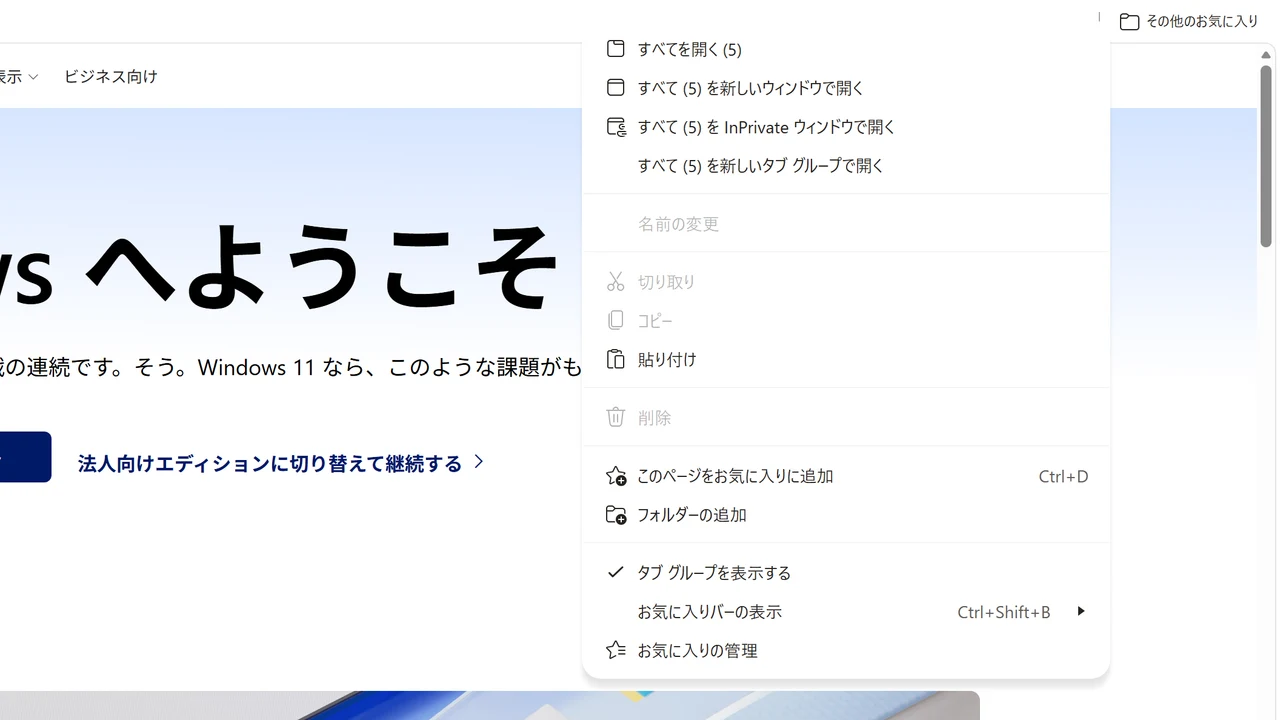Click the folder icon of その他のお気に入り
1280x720 pixels.
(x=1129, y=21)
